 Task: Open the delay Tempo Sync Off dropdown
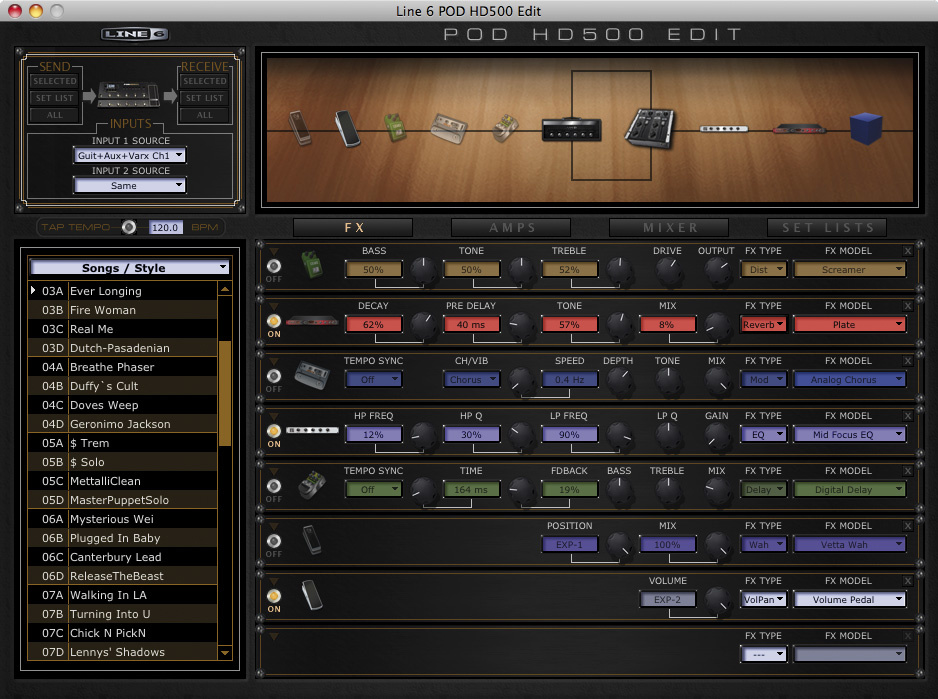click(x=373, y=490)
